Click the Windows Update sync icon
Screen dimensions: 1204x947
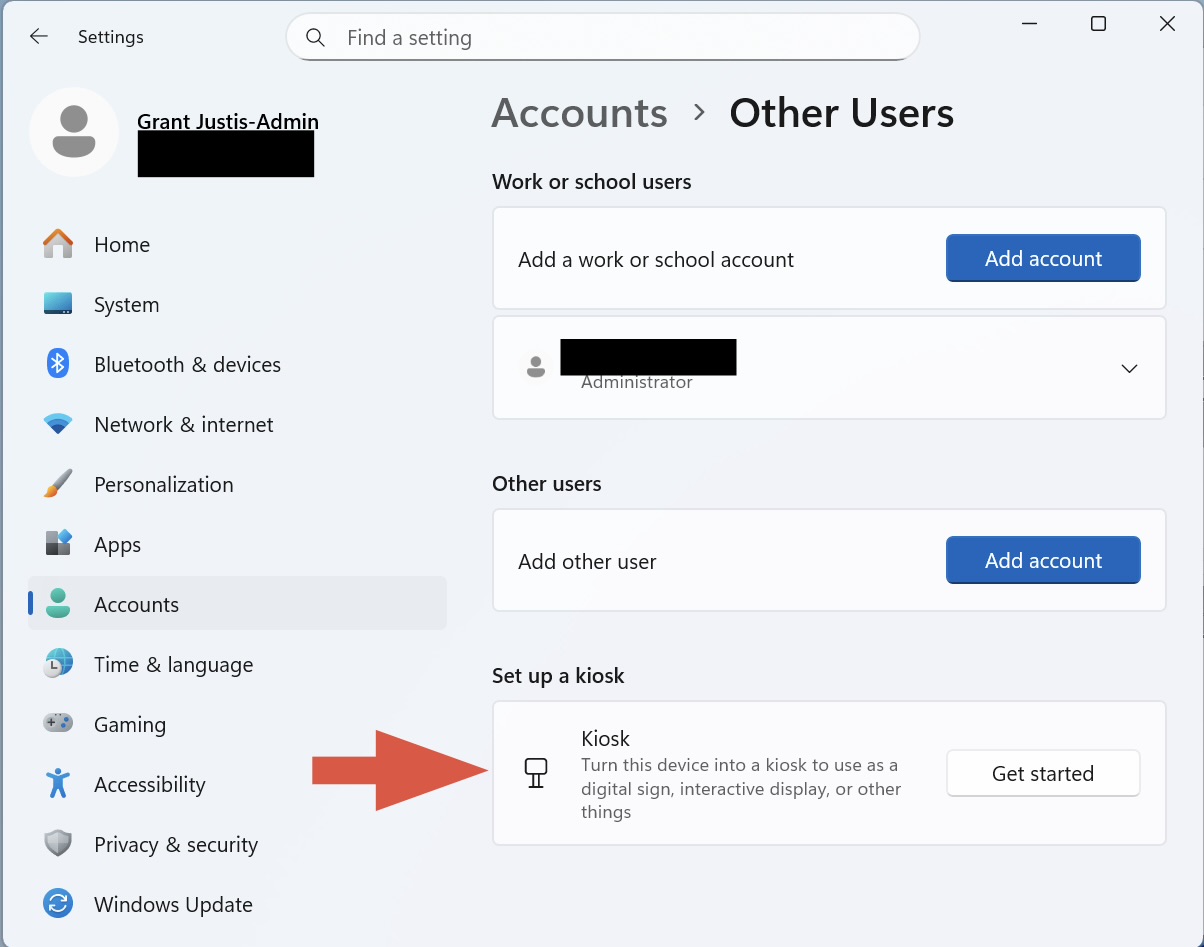click(x=58, y=904)
